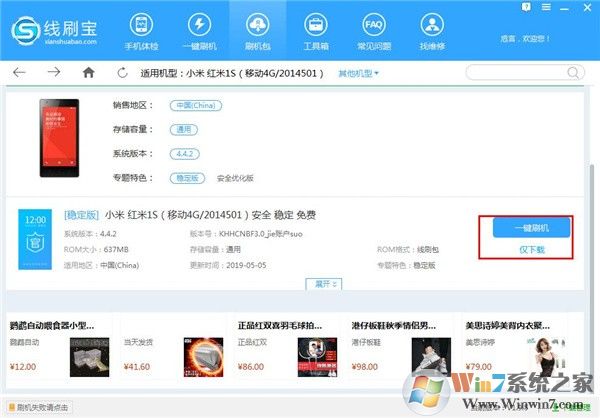Close the 线刷宝 window
The width and height of the screenshot is (600, 418).
coord(587,7)
